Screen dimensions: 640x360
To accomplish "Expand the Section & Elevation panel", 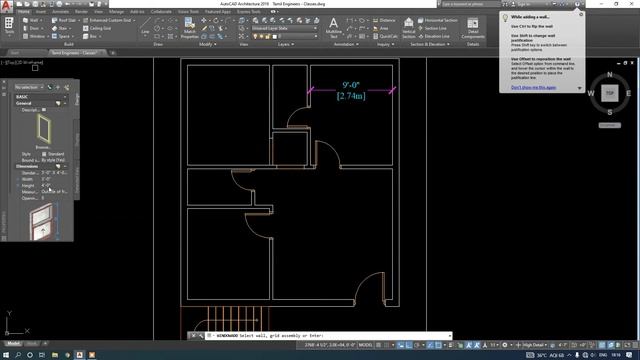I will 430,44.
